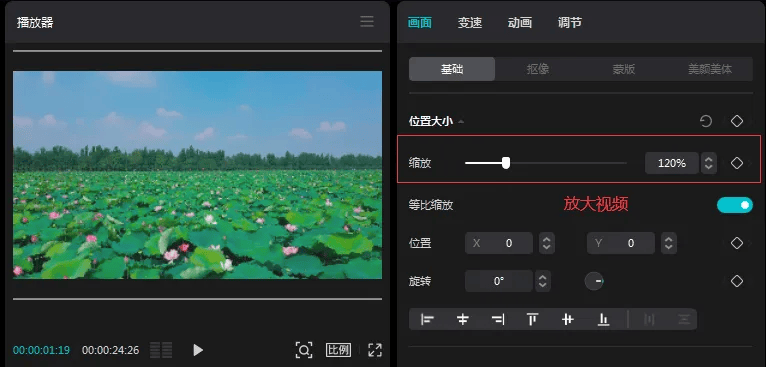This screenshot has width=766, height=367.
Task: Switch to the 动画 tab
Action: 519,22
